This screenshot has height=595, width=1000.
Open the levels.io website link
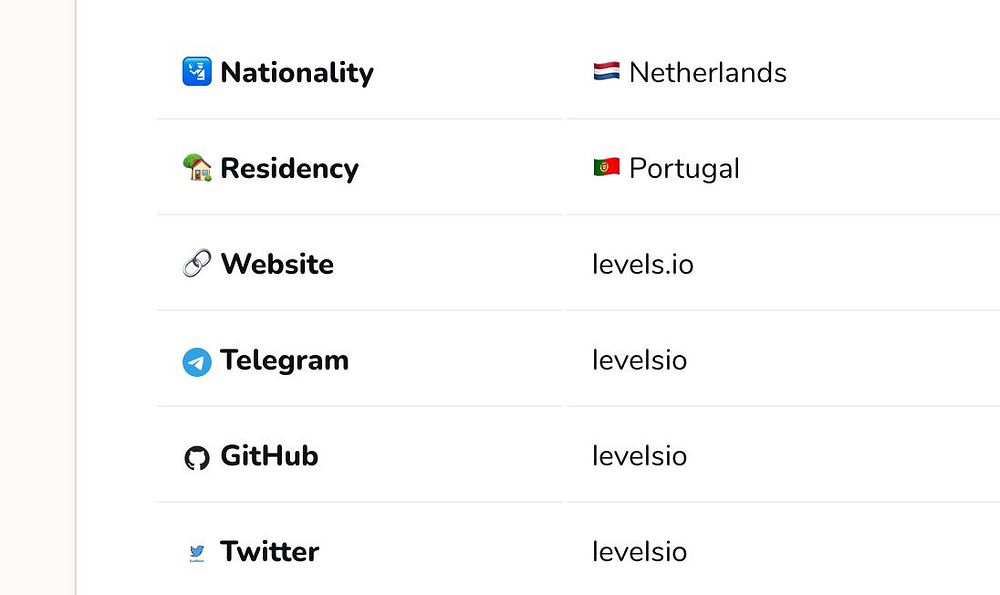(x=642, y=264)
